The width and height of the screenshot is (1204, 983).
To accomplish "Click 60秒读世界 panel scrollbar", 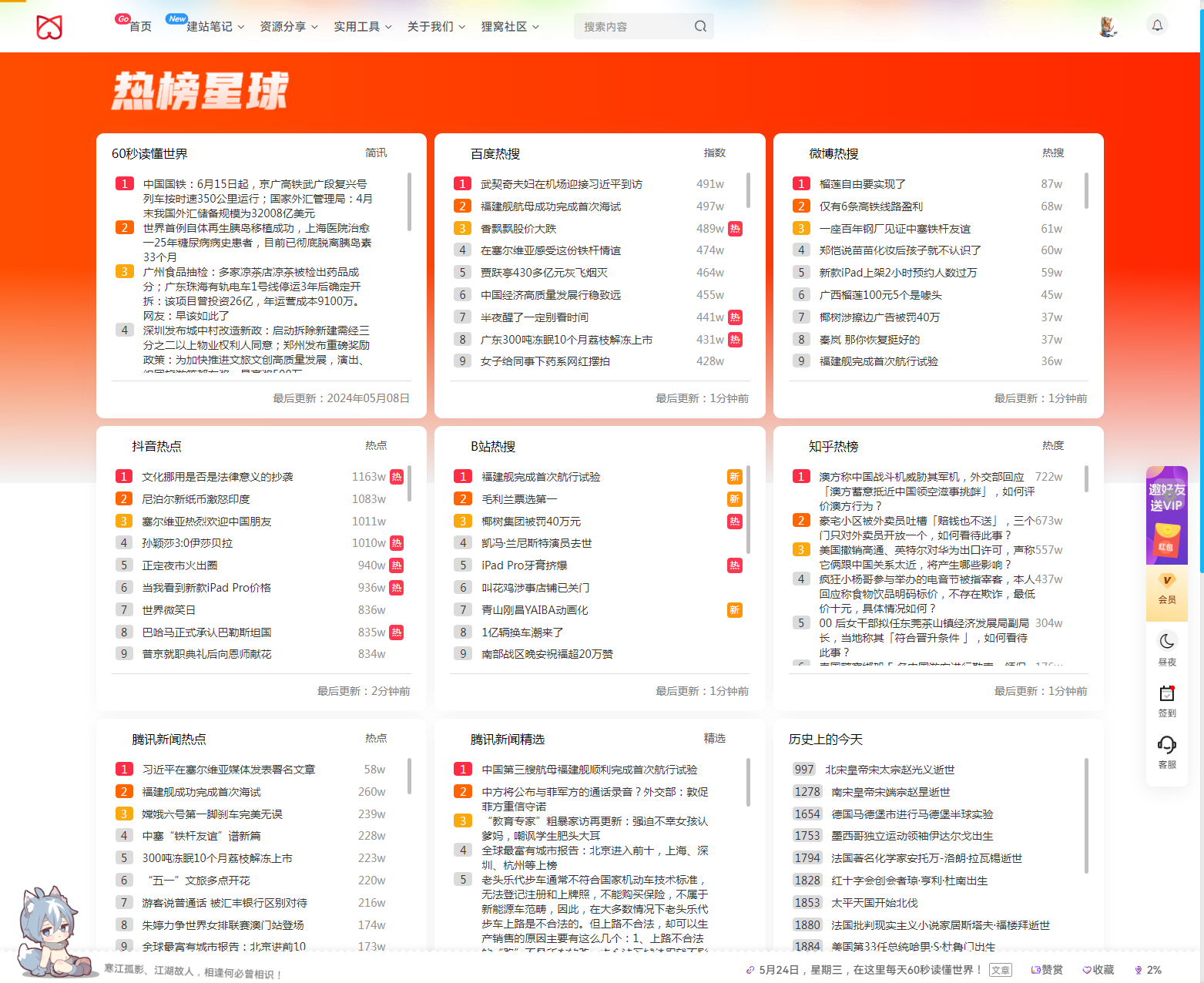I will 409,202.
